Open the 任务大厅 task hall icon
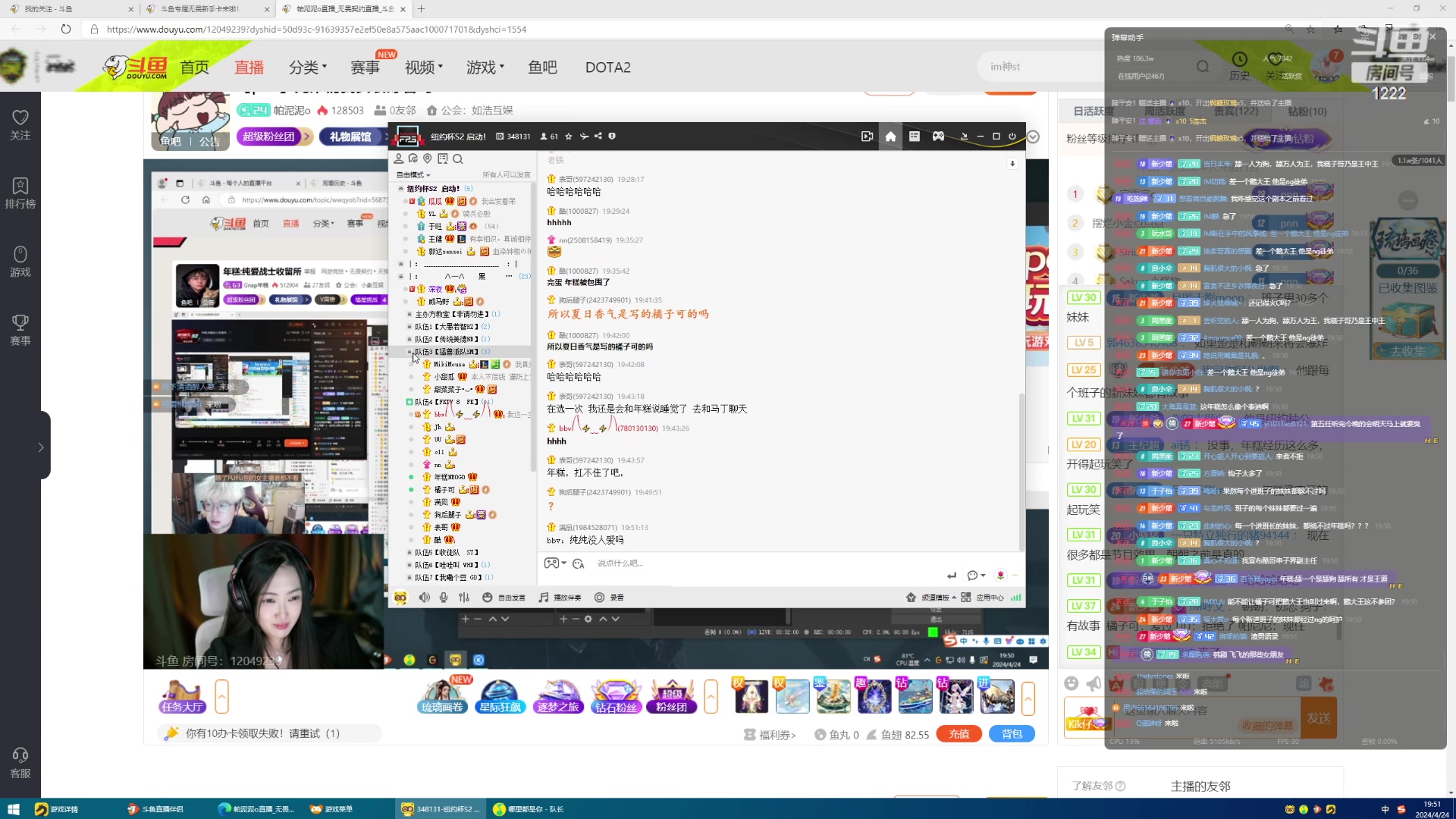The height and width of the screenshot is (819, 1456). pyautogui.click(x=182, y=697)
